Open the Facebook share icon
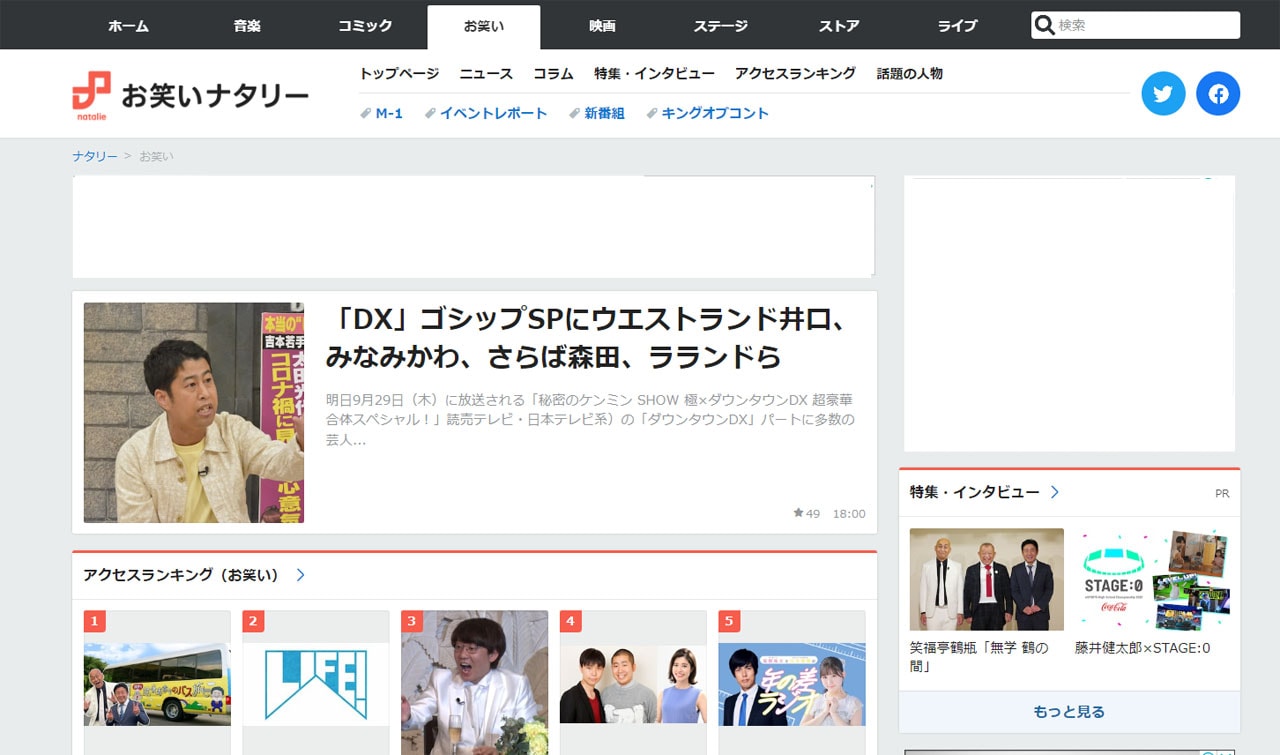The width and height of the screenshot is (1280, 755). [x=1218, y=93]
